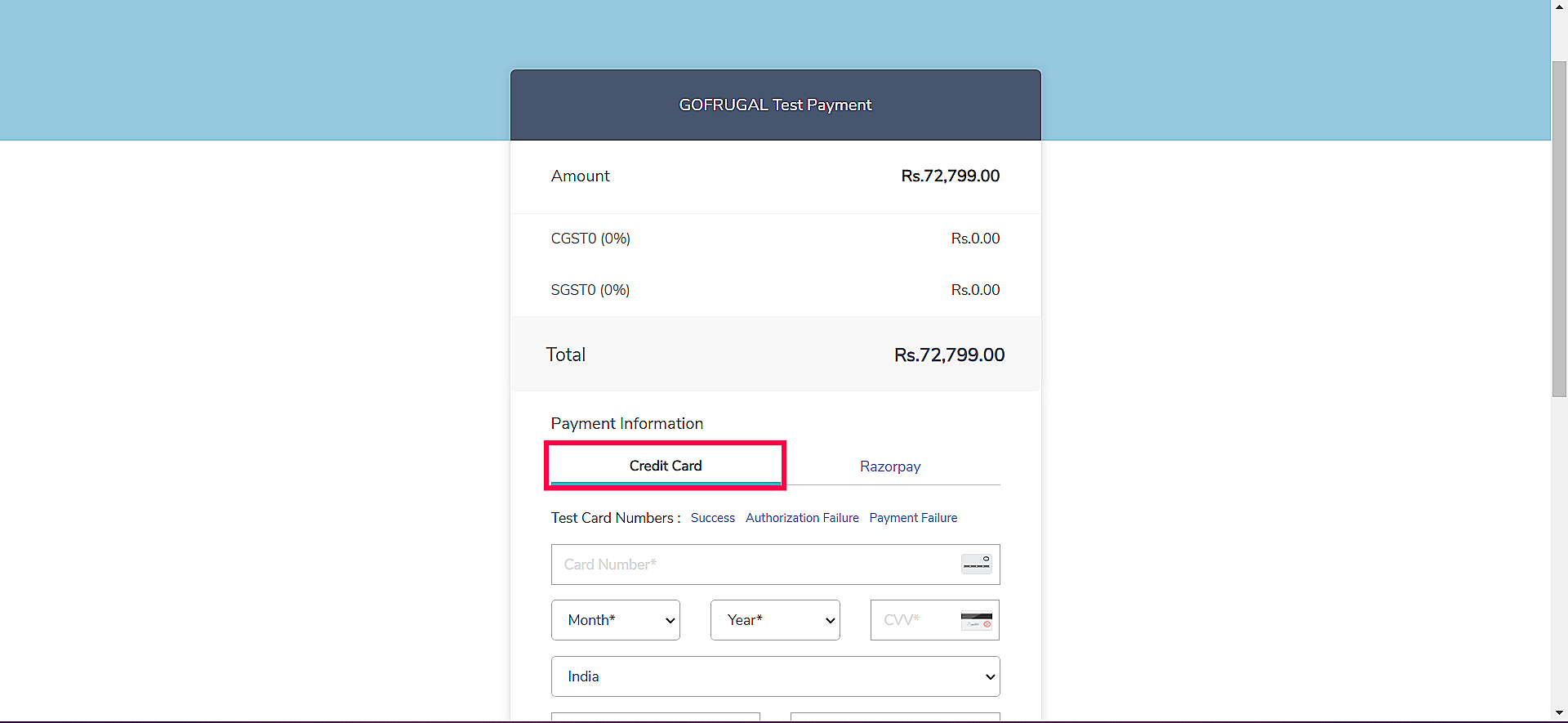Click the Payment Failure test card link
1568x723 pixels.
coord(912,518)
